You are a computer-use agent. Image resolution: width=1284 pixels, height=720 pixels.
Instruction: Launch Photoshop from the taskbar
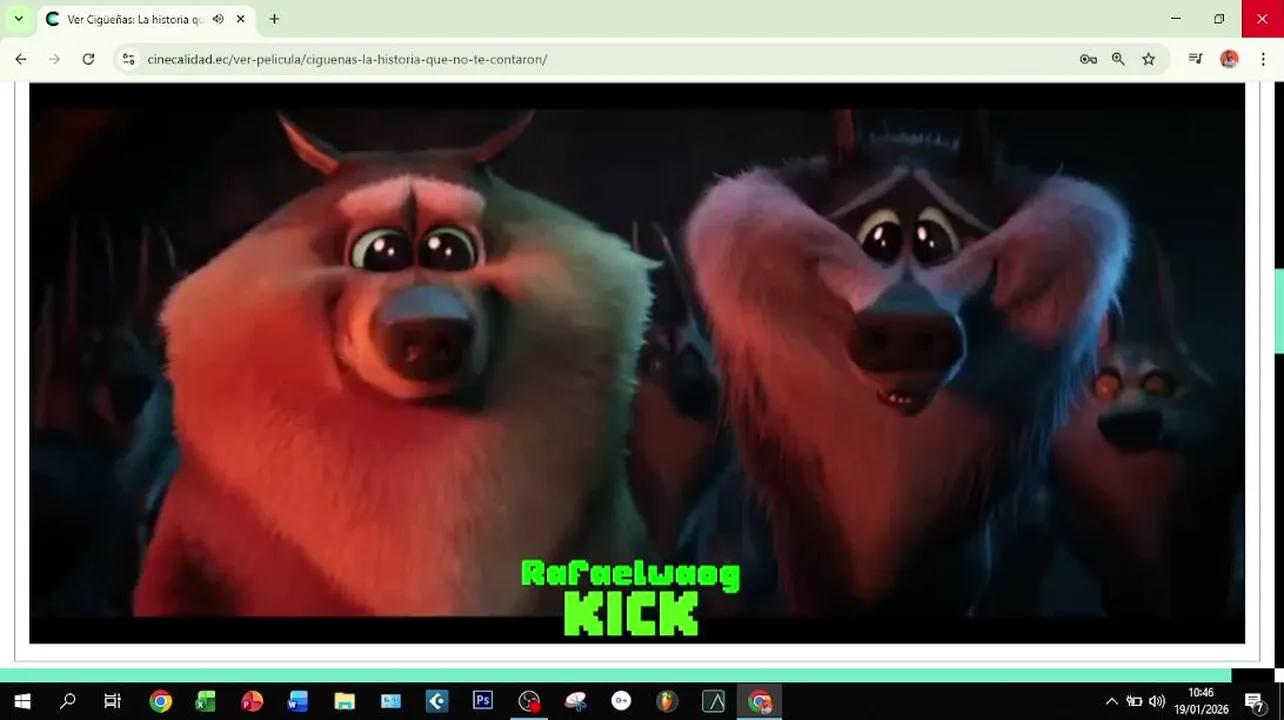tap(483, 701)
